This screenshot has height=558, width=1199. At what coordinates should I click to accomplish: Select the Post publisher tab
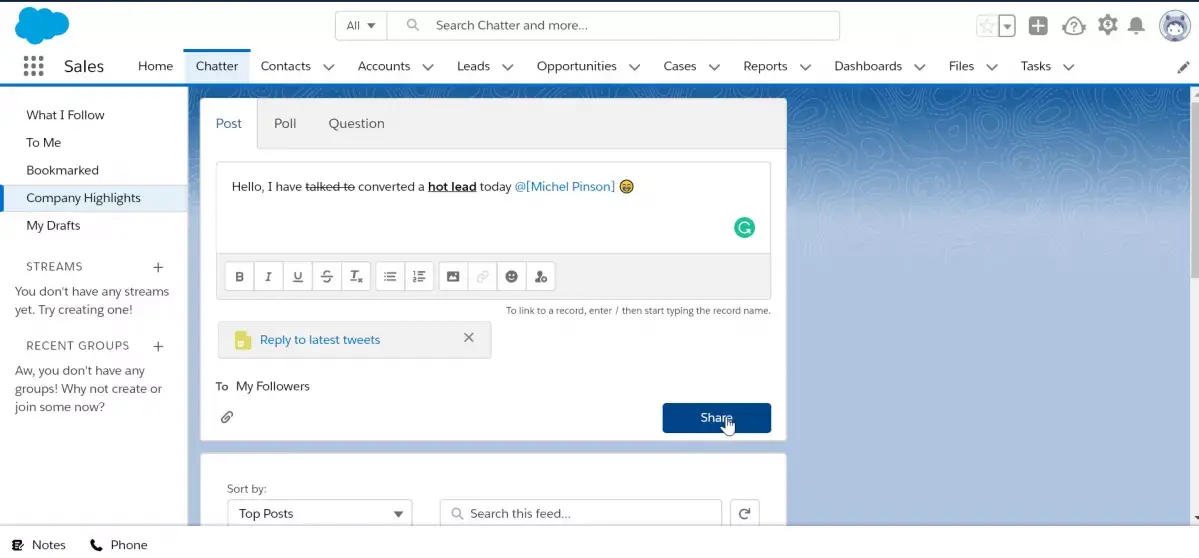(x=229, y=123)
